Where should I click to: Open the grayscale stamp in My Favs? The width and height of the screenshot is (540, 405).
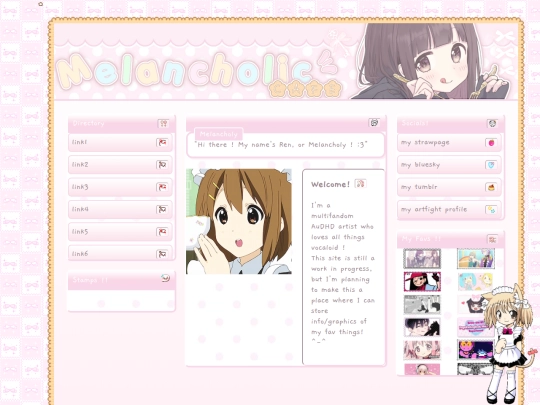tap(422, 304)
